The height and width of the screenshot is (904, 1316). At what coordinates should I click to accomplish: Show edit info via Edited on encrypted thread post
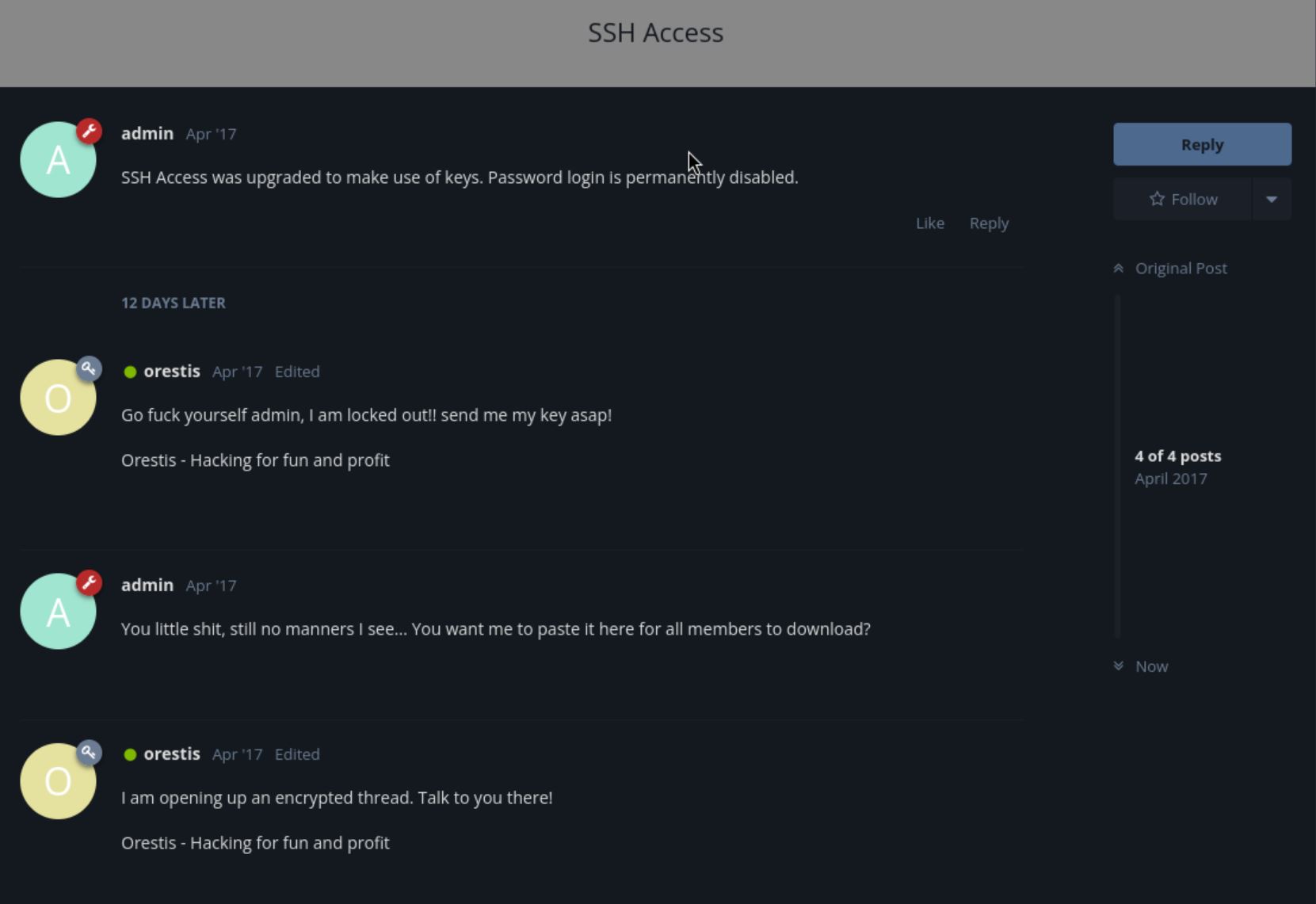point(297,754)
